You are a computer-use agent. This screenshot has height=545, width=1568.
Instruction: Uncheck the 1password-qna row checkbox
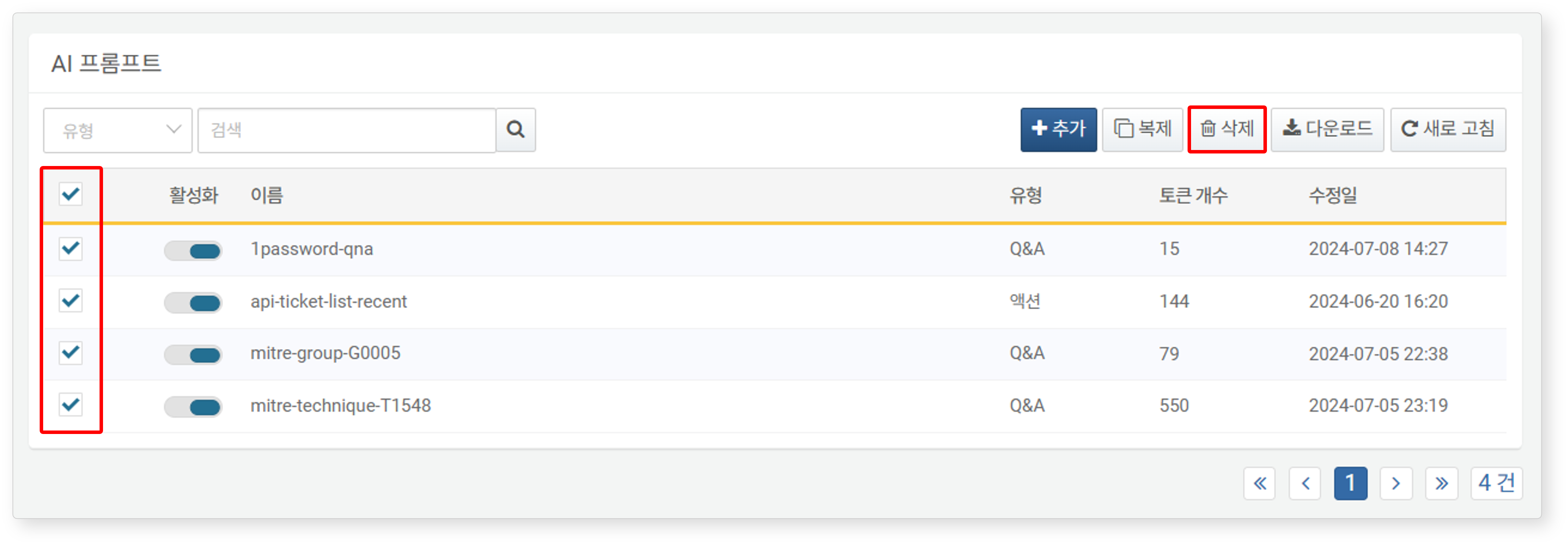tap(71, 248)
